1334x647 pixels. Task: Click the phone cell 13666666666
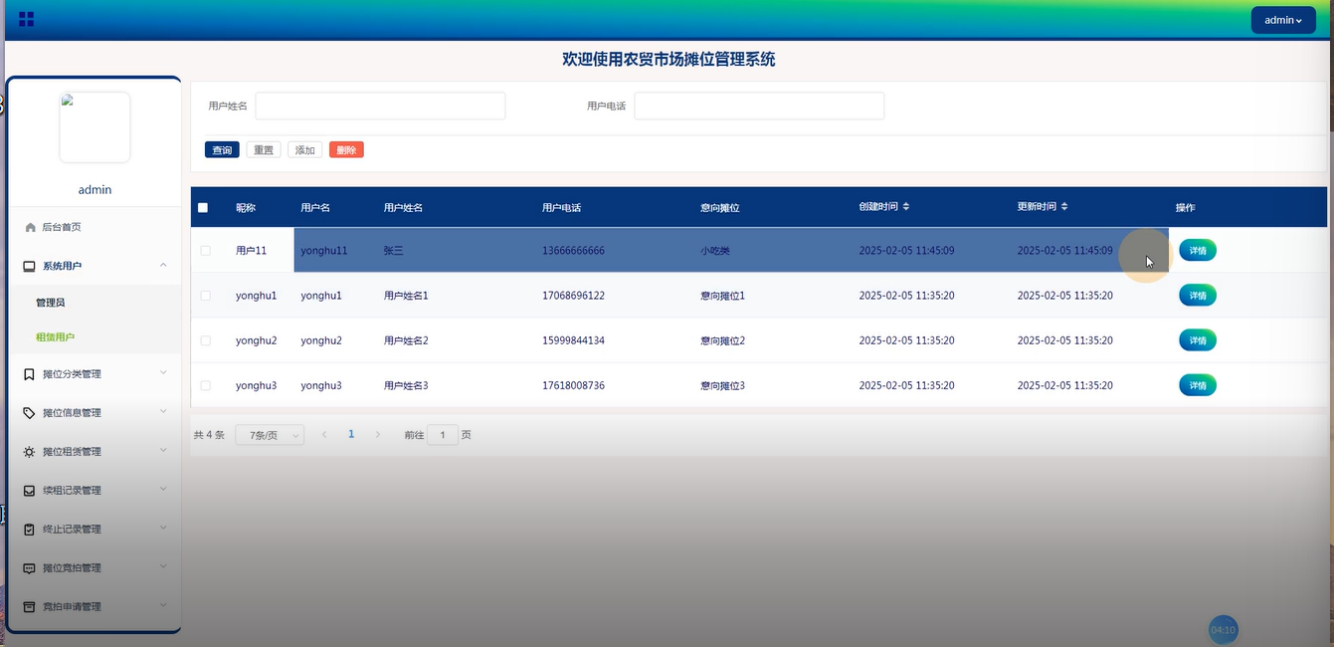tap(573, 251)
